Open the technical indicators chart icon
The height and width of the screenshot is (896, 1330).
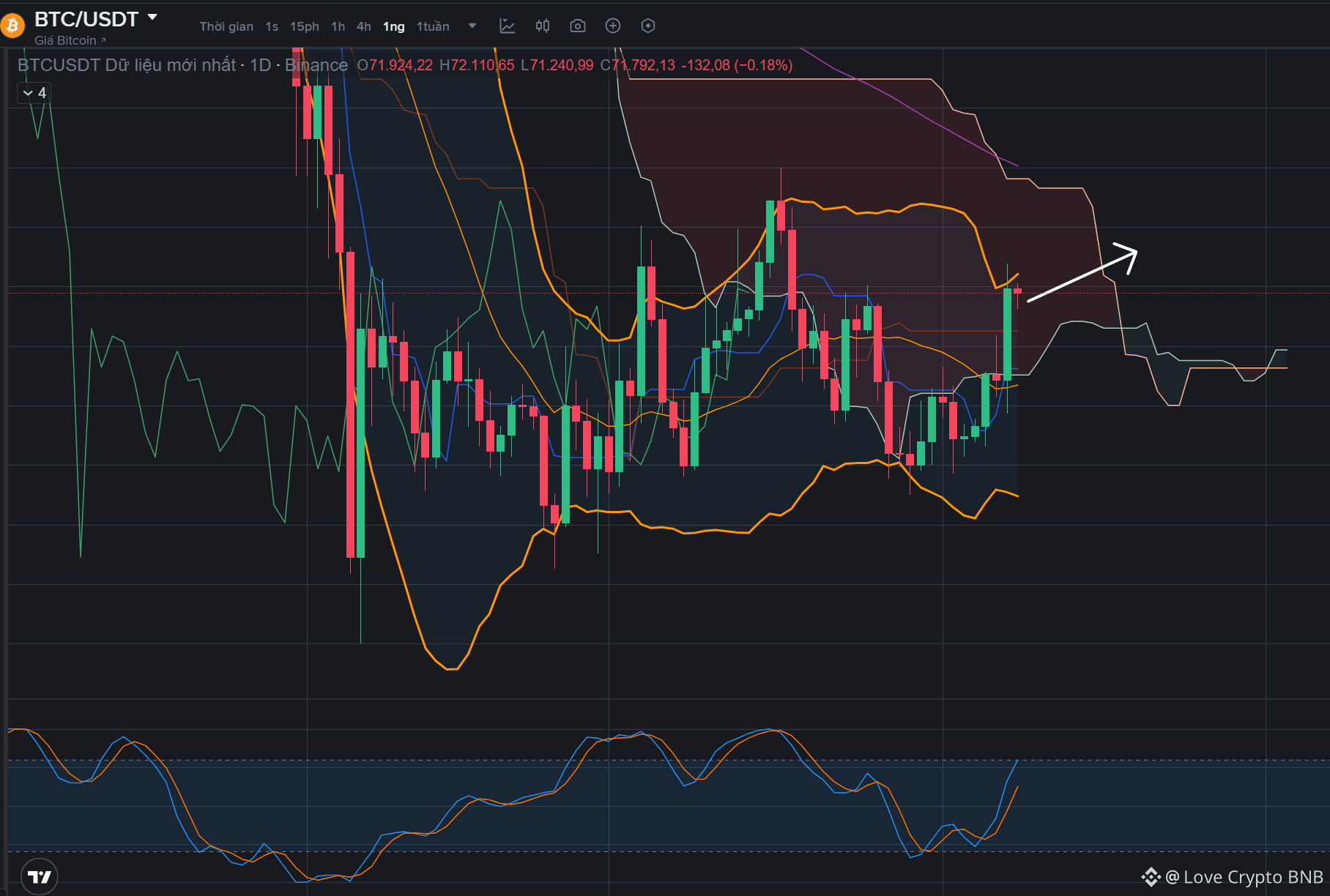[x=507, y=26]
